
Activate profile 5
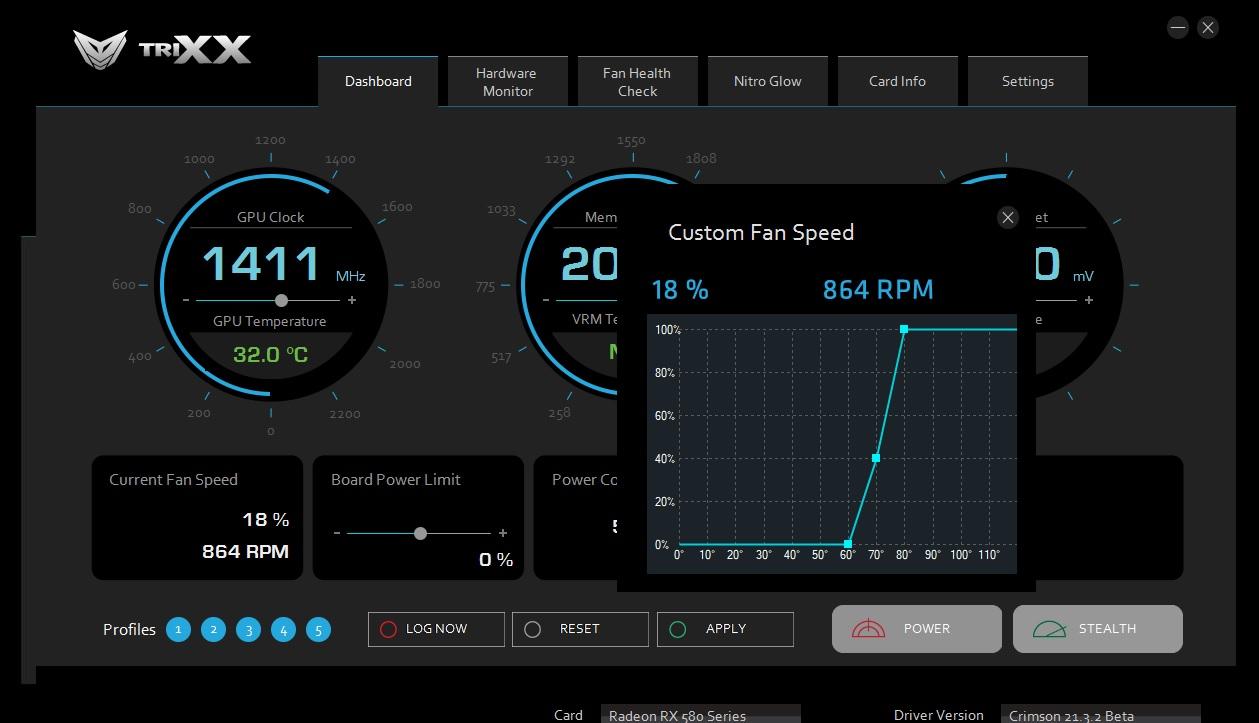(x=318, y=629)
